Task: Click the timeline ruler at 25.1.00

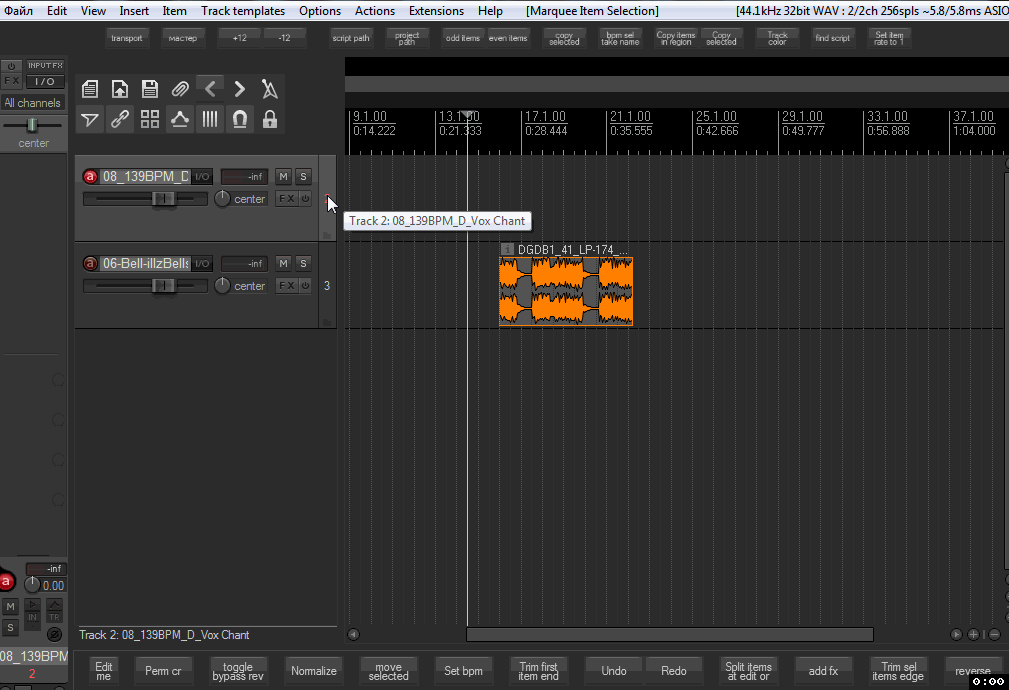Action: tap(716, 117)
